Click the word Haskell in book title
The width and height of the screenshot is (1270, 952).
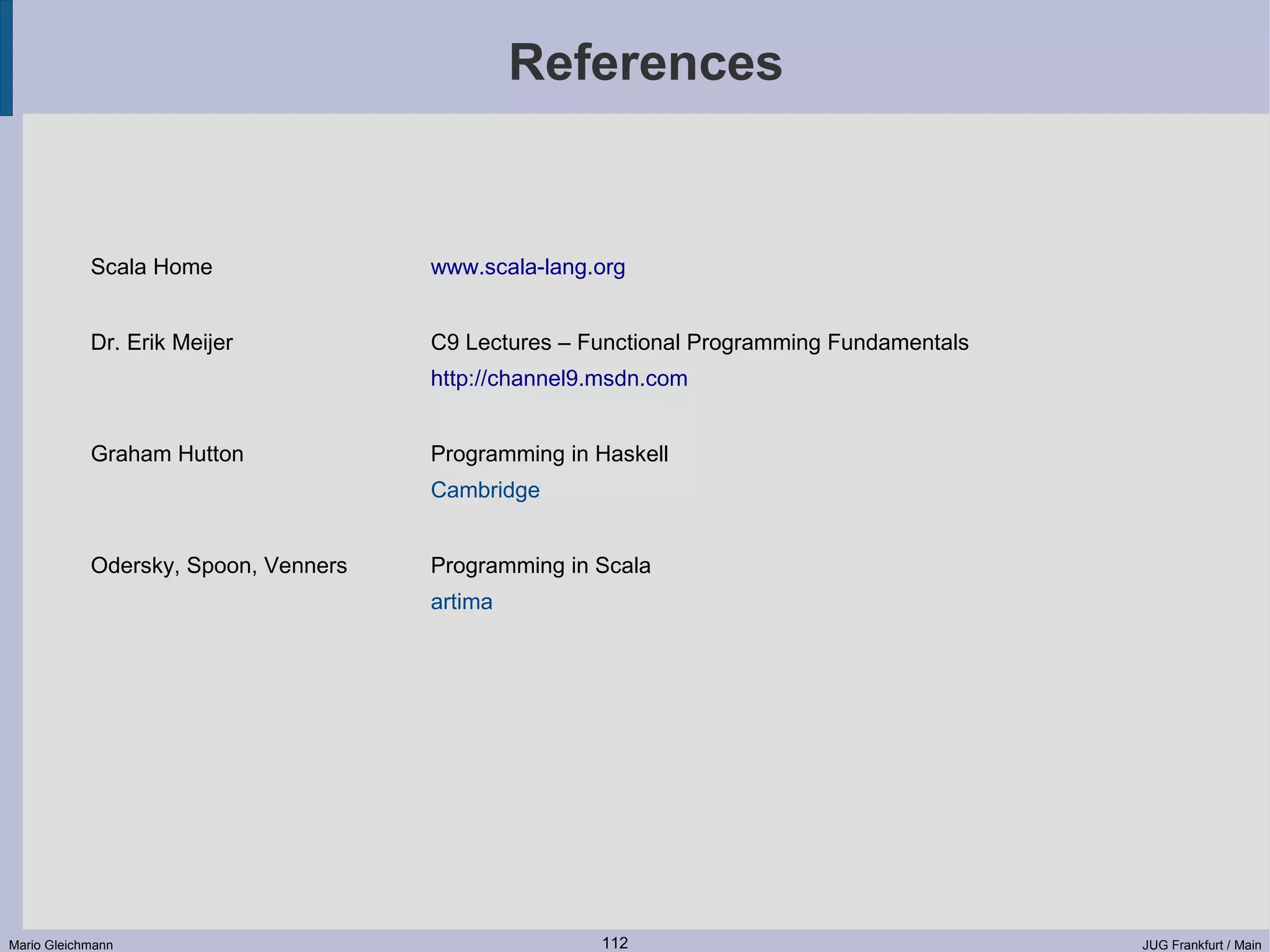[x=631, y=454]
